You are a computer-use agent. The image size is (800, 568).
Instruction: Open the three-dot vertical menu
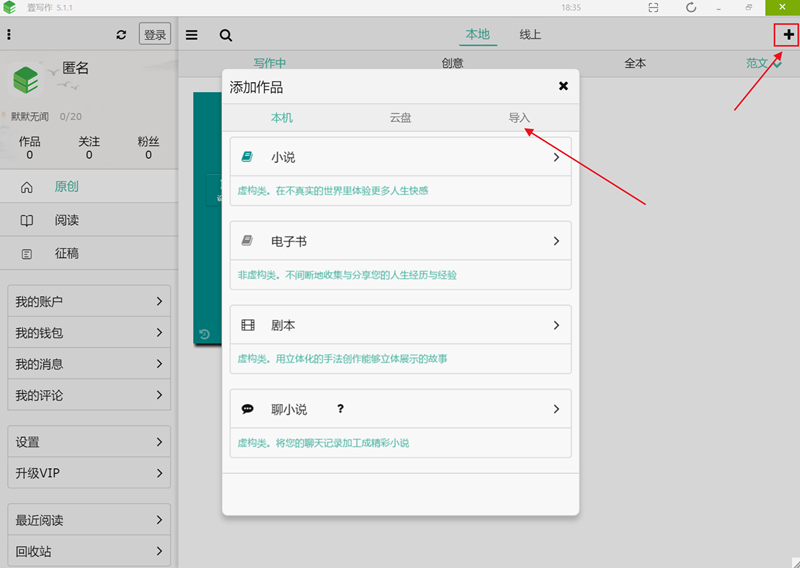(9, 35)
